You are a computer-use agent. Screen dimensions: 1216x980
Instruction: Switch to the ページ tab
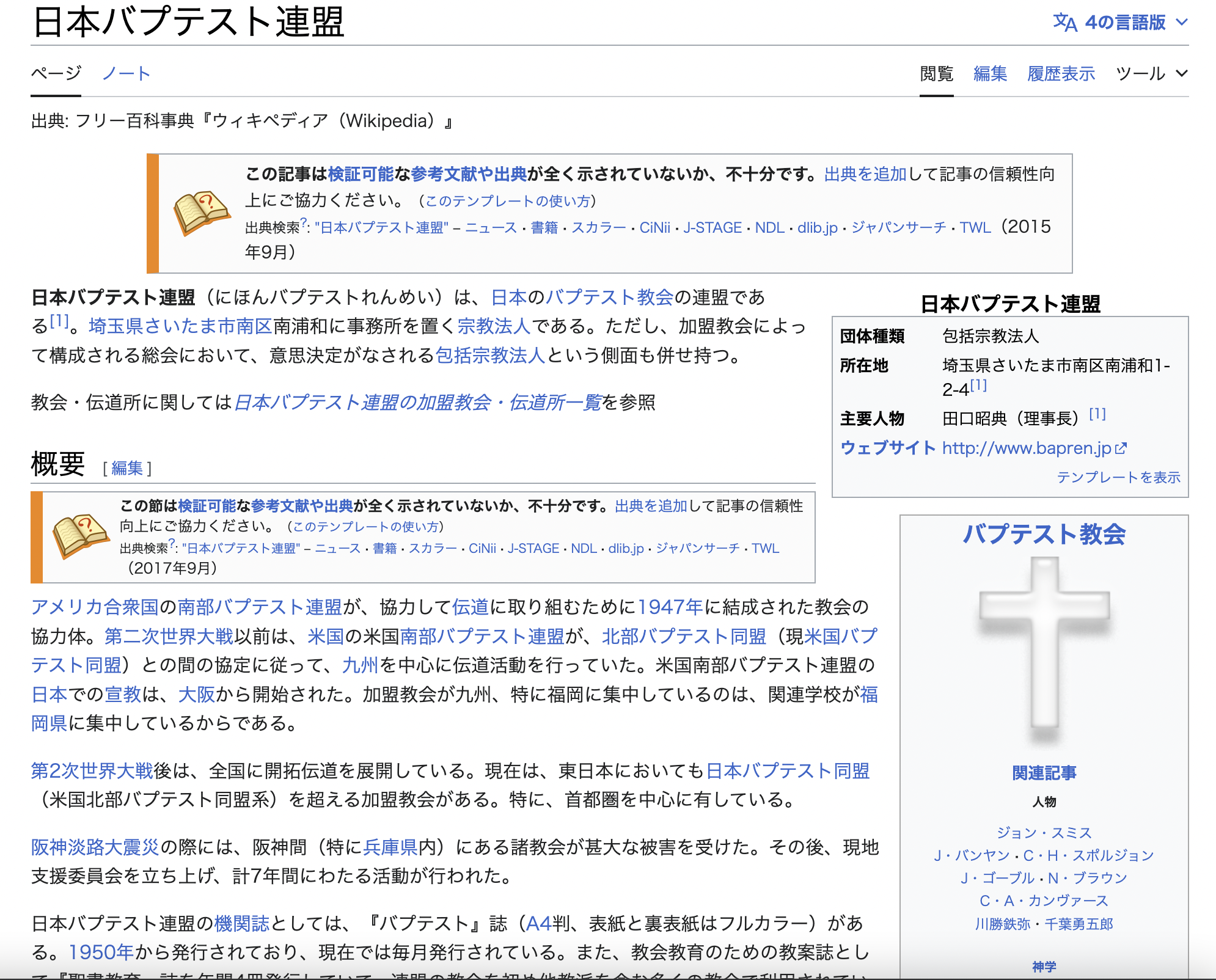pos(56,74)
